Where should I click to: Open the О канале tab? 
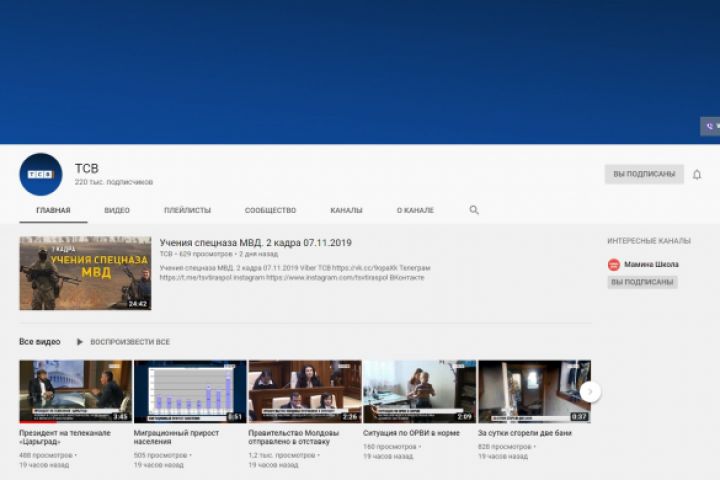coord(415,210)
